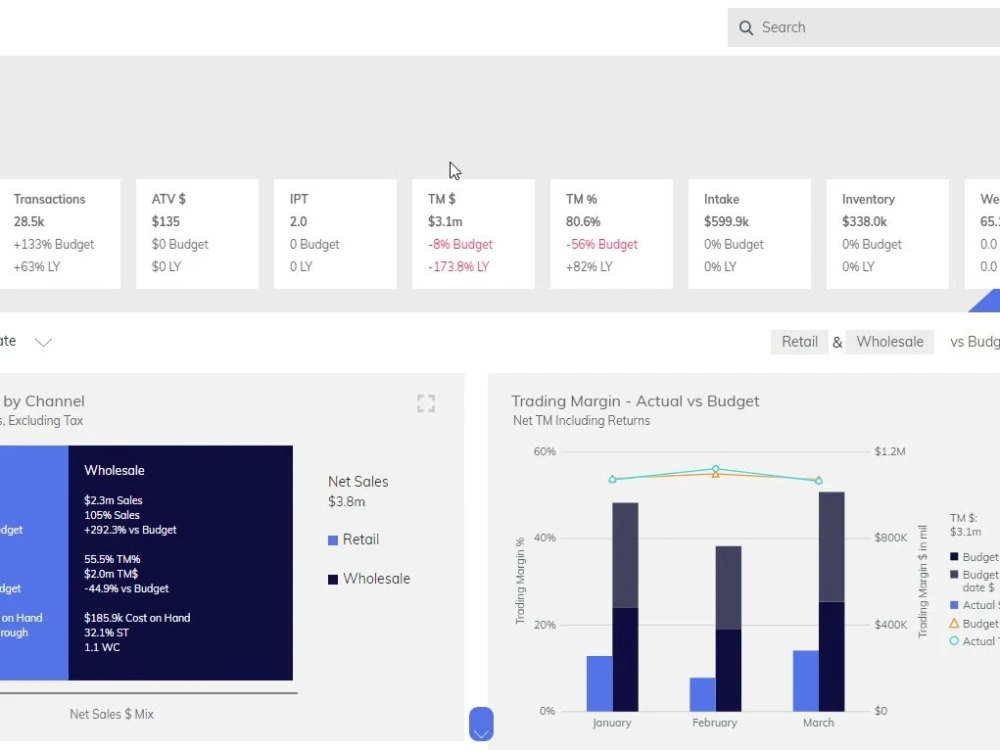Click the blue corner triangle expander
Screen dimensions: 1000x750
click(x=987, y=302)
